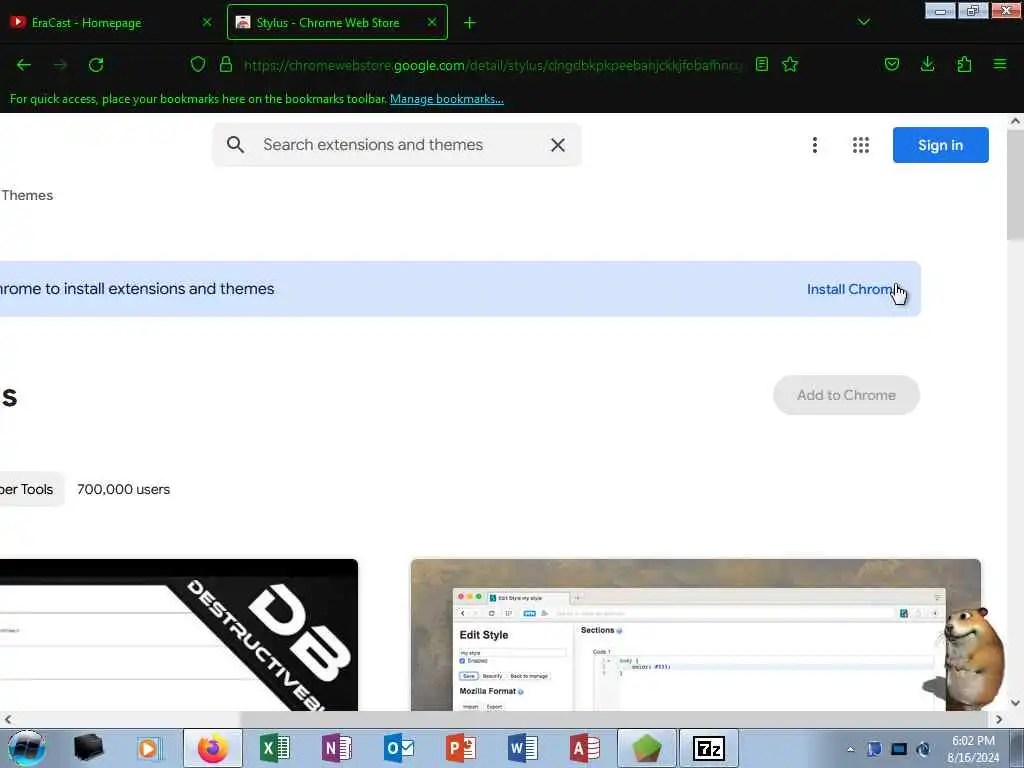Click the vertical scrollbar thumb
1024x768 pixels.
(x=1015, y=185)
